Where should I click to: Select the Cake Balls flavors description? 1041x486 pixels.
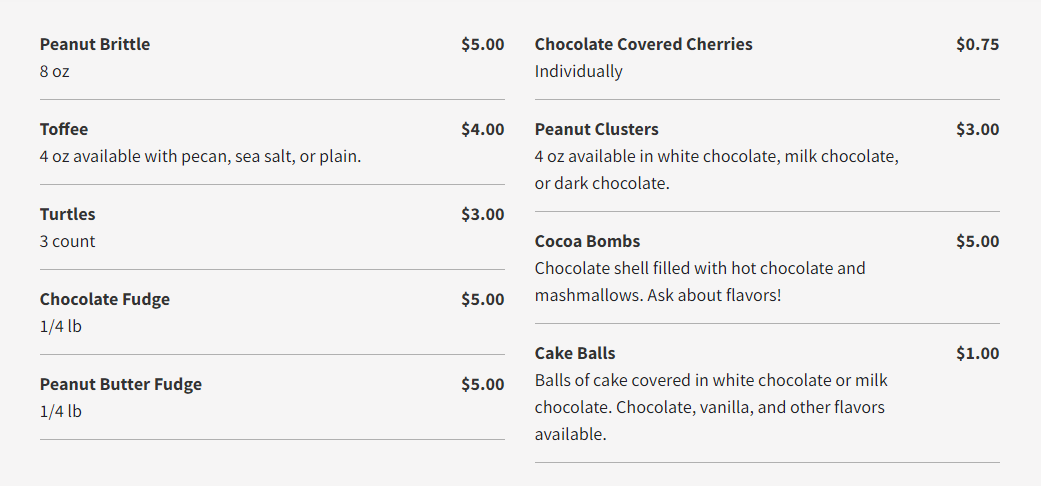pyautogui.click(x=710, y=407)
